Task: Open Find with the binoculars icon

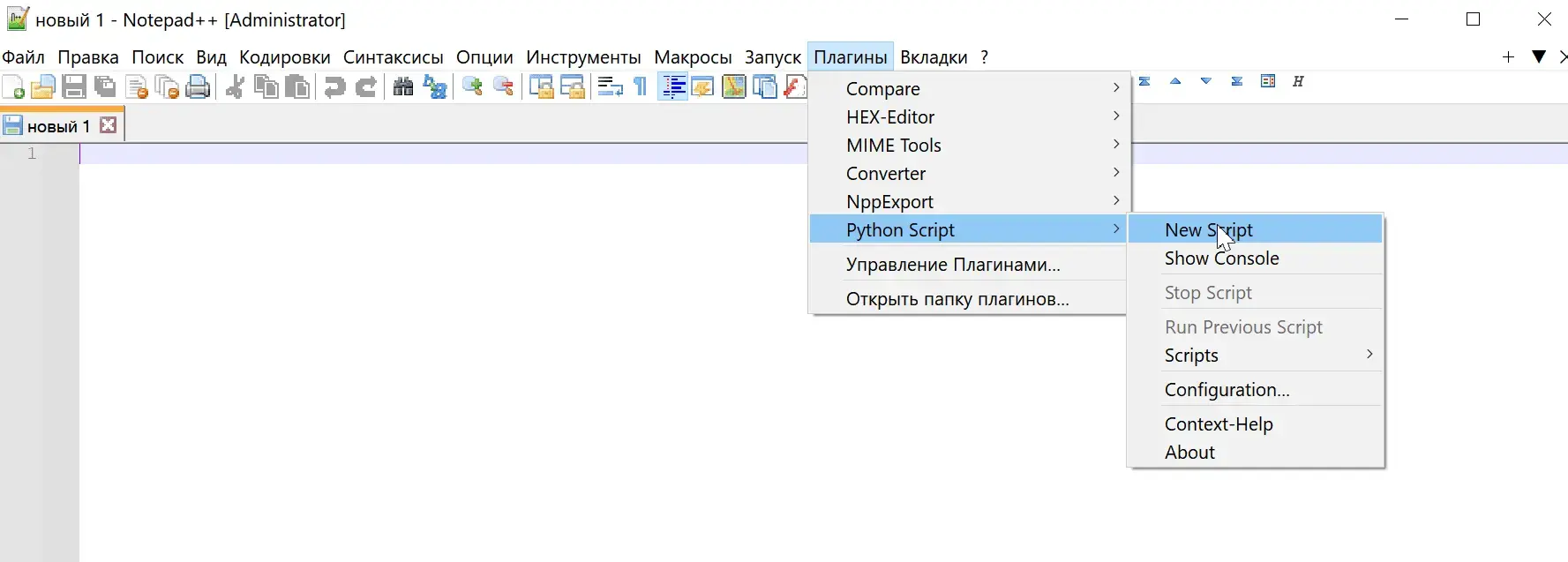Action: (x=403, y=86)
